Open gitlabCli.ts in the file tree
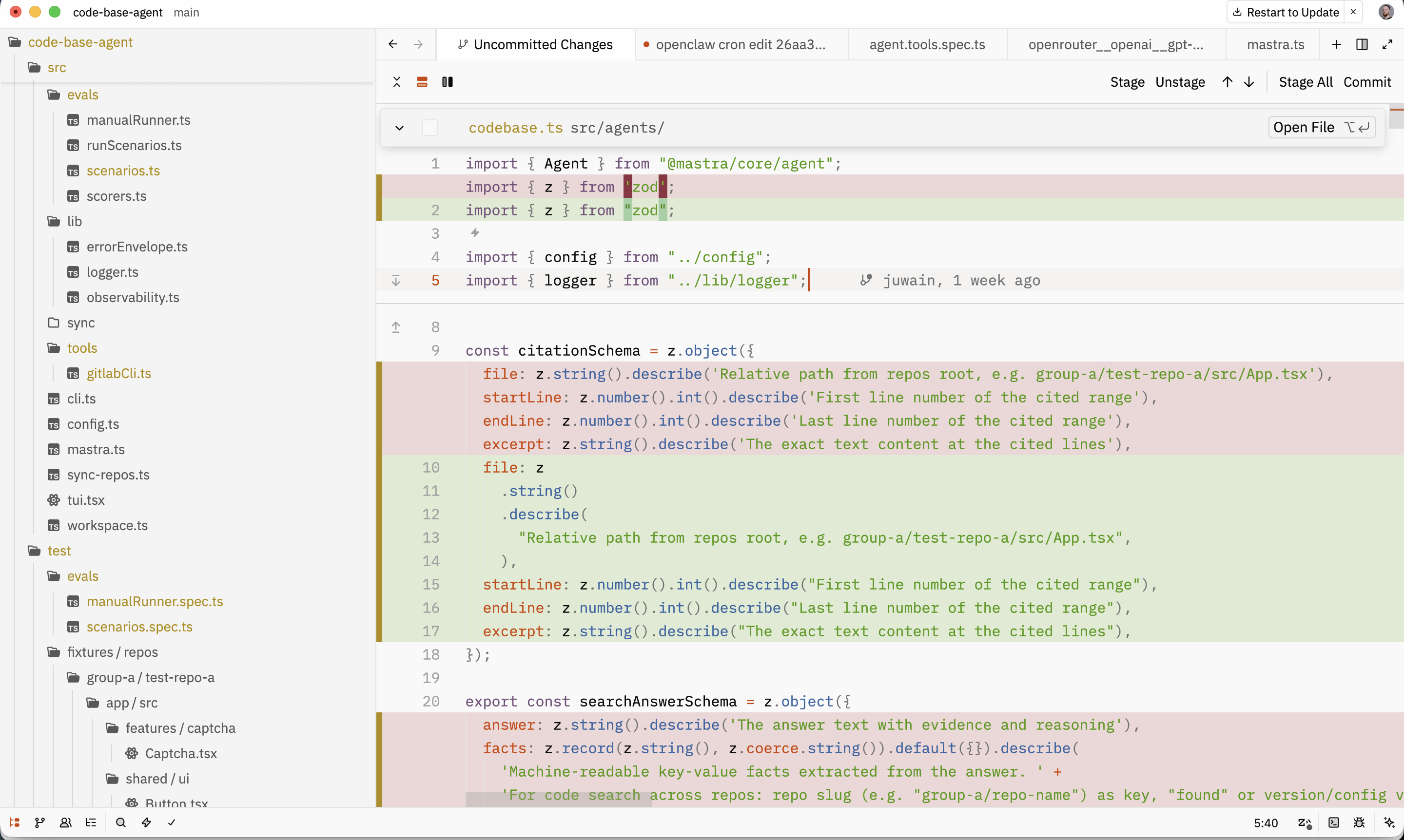The height and width of the screenshot is (840, 1404). pos(118,374)
